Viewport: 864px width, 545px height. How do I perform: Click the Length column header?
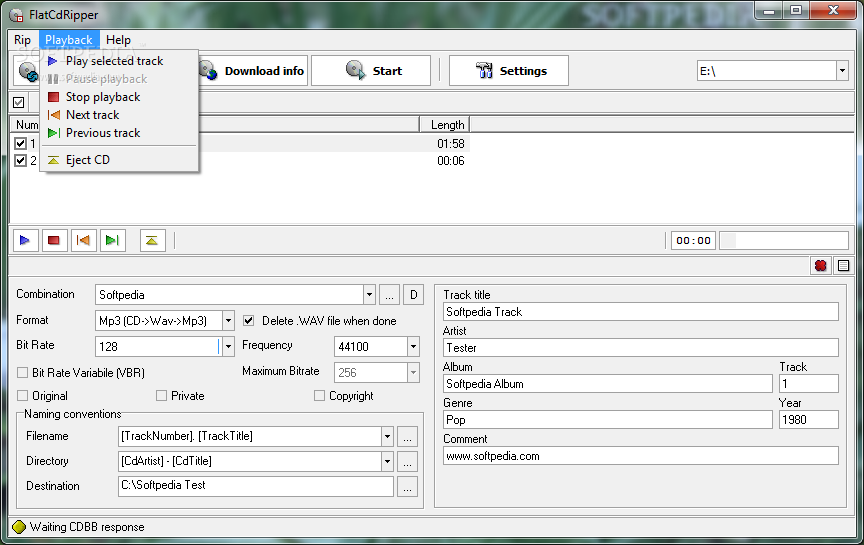point(445,125)
